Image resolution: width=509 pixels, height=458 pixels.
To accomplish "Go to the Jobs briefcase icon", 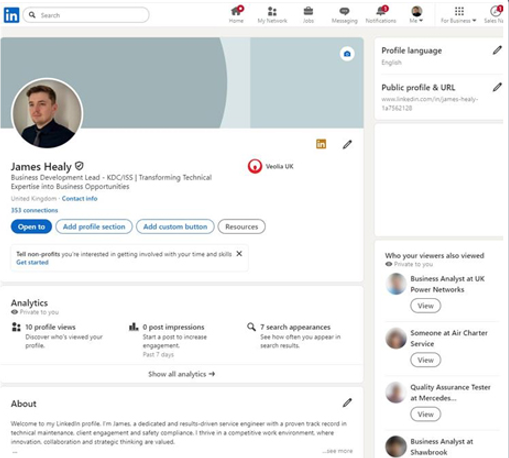I will (x=308, y=15).
